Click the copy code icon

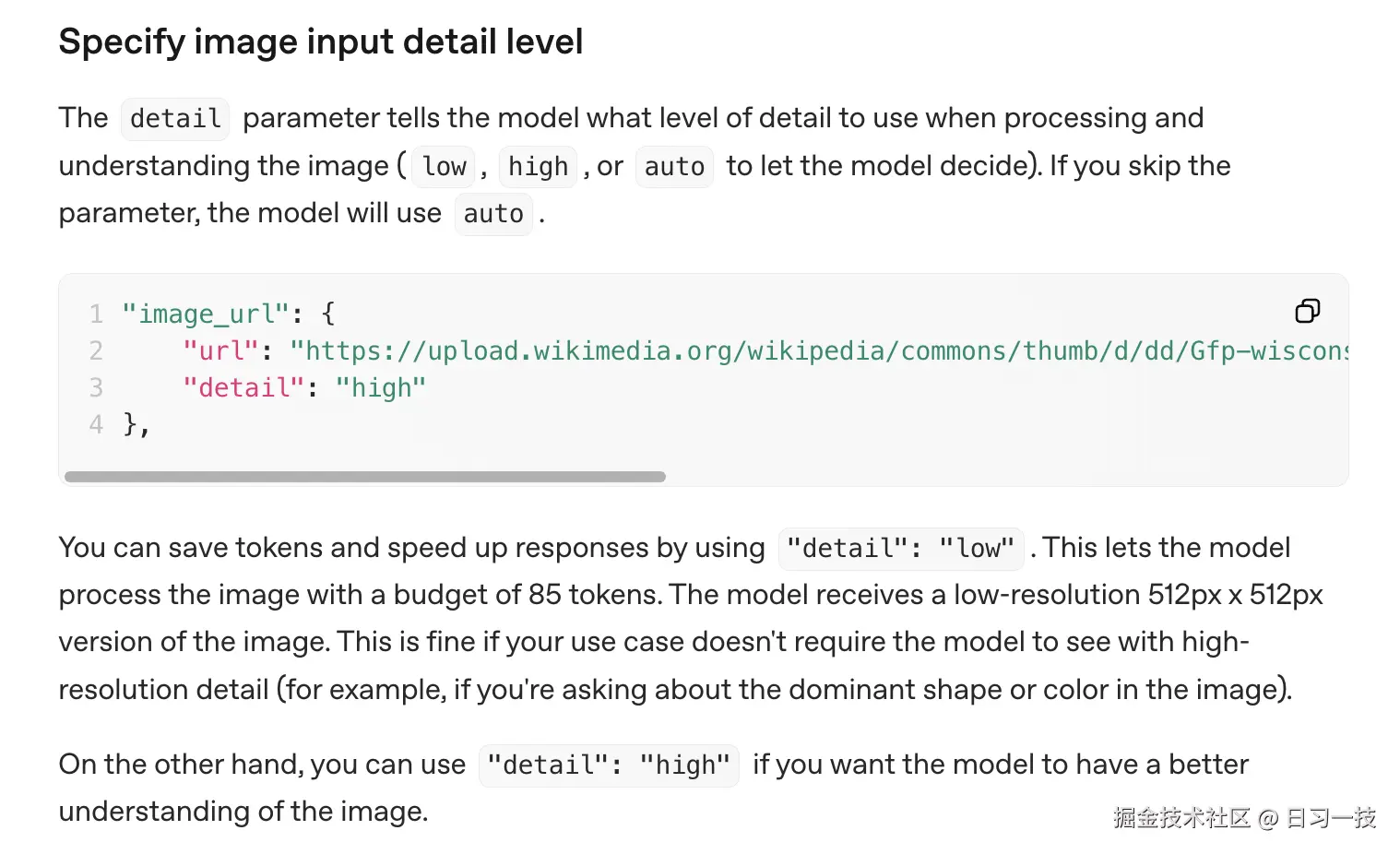pyautogui.click(x=1307, y=312)
